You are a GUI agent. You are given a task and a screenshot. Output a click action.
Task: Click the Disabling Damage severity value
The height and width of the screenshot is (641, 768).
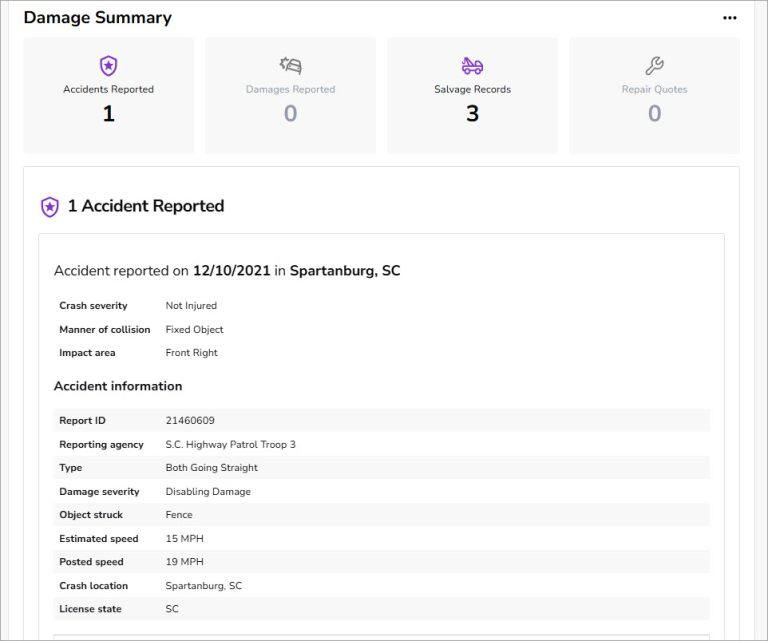coord(208,492)
